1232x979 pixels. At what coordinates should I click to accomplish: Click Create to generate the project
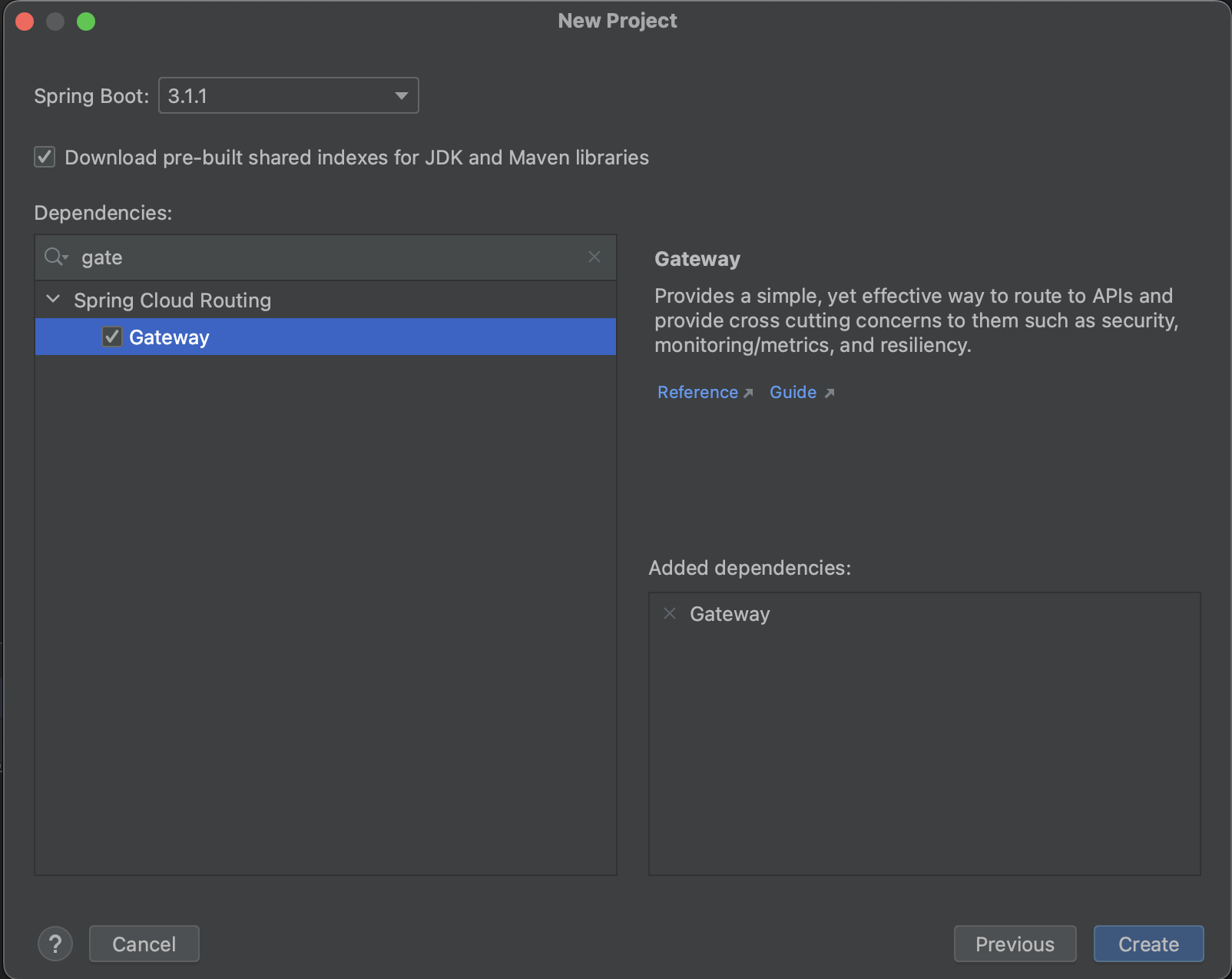[1149, 944]
